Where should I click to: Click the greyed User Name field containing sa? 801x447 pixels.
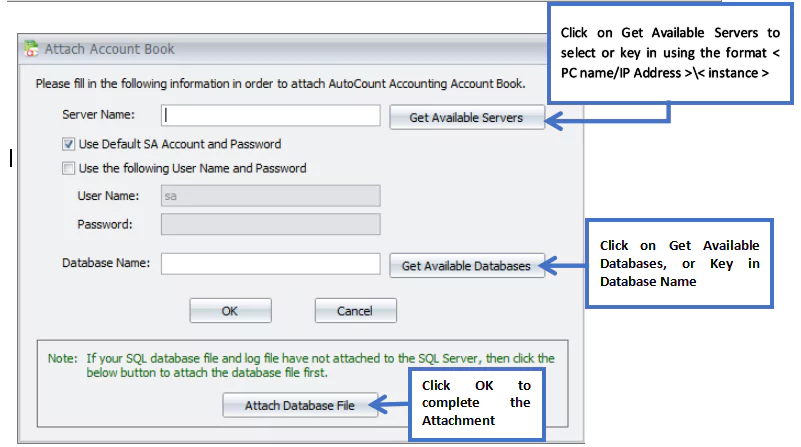[x=271, y=196]
